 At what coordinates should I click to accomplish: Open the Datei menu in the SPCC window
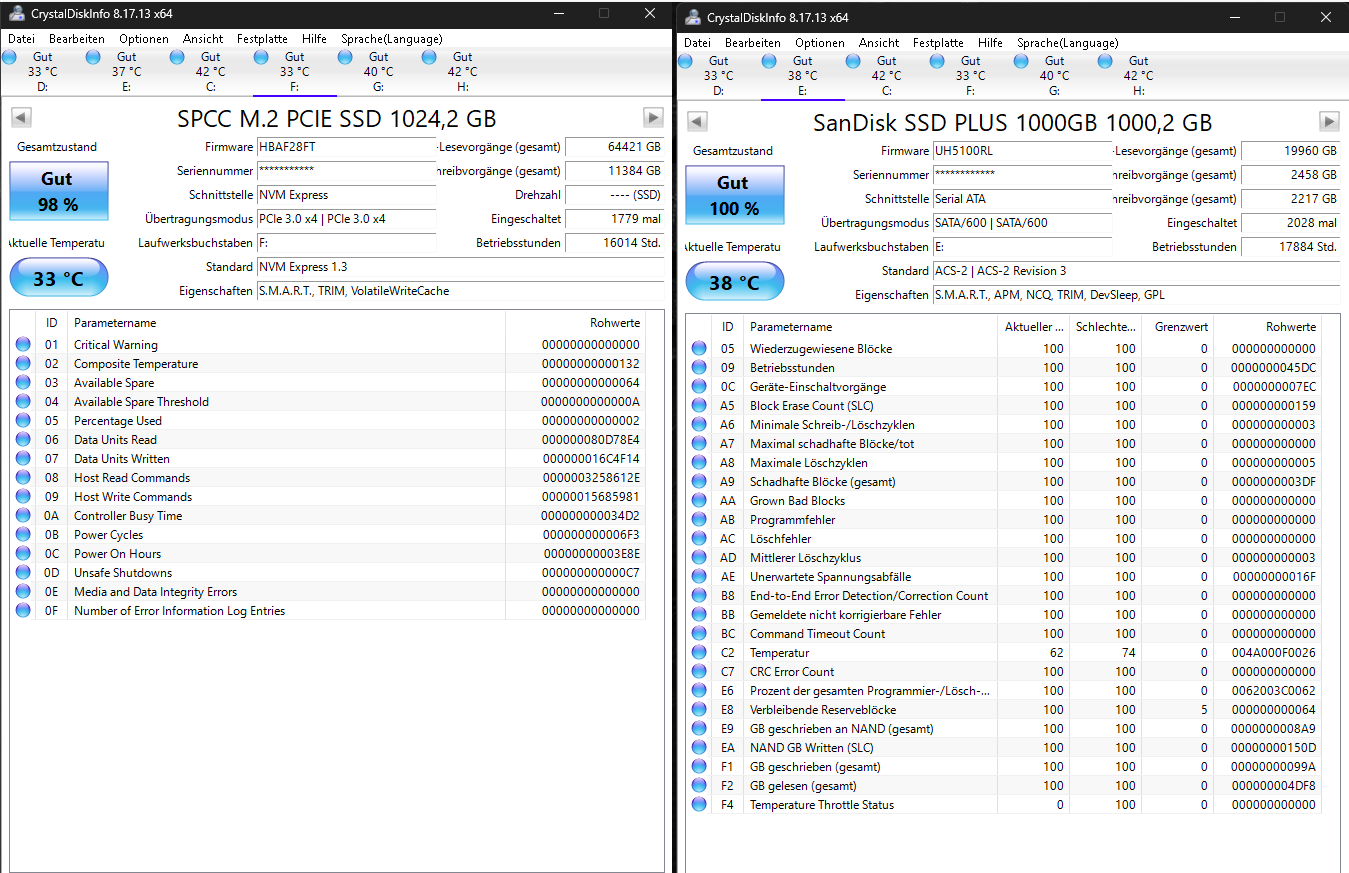click(x=22, y=39)
